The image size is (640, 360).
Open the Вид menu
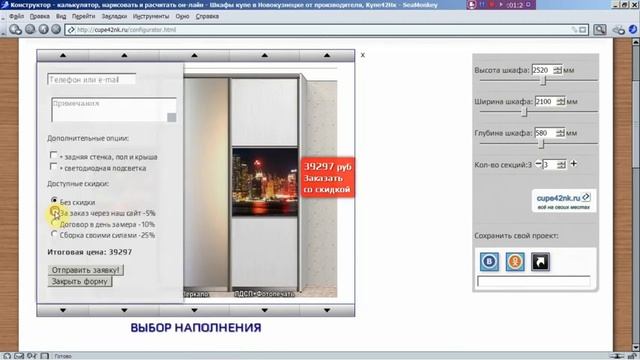pos(61,16)
